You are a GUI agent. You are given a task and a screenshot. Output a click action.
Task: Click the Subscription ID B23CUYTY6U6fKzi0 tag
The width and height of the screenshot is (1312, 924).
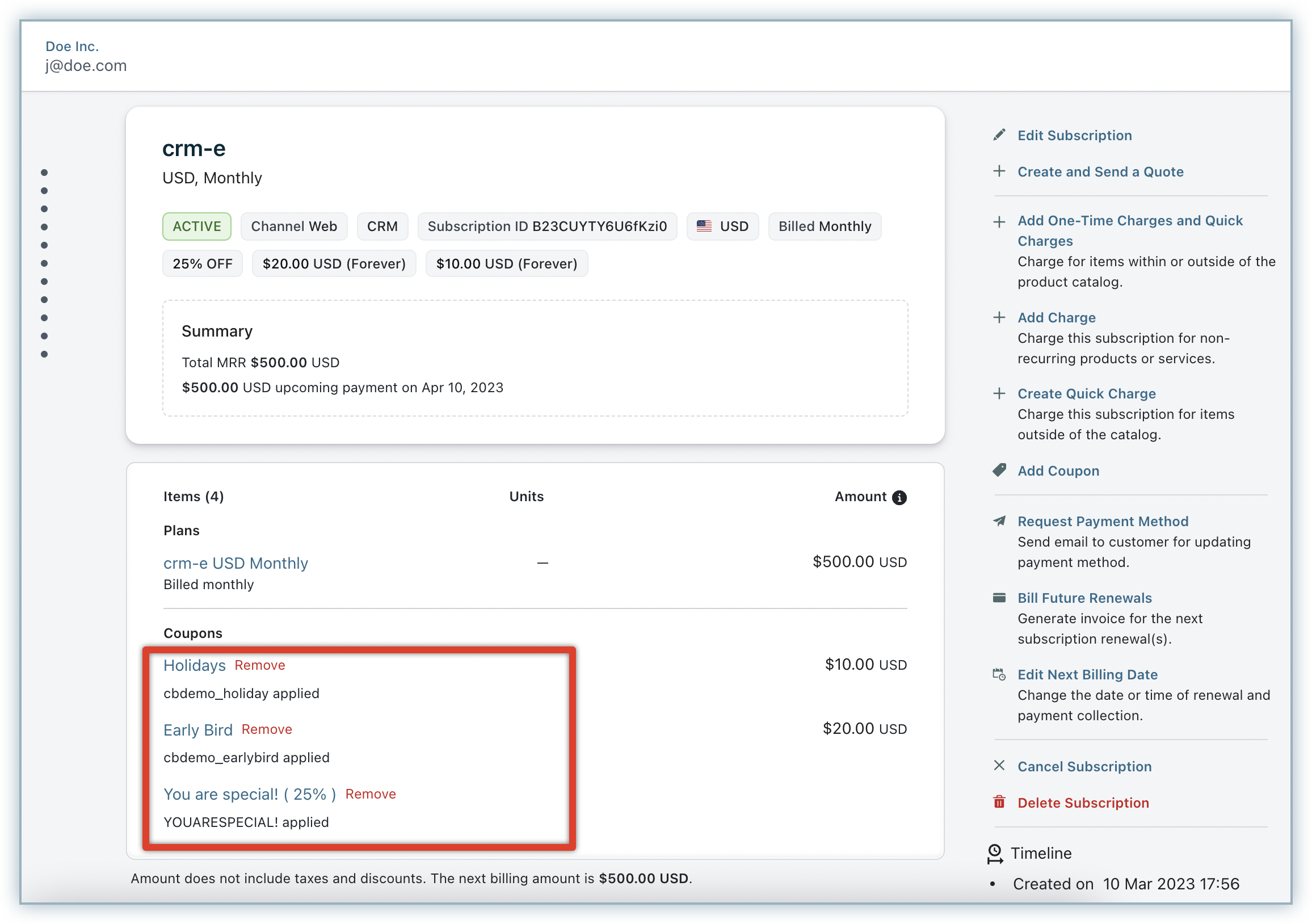pos(547,226)
